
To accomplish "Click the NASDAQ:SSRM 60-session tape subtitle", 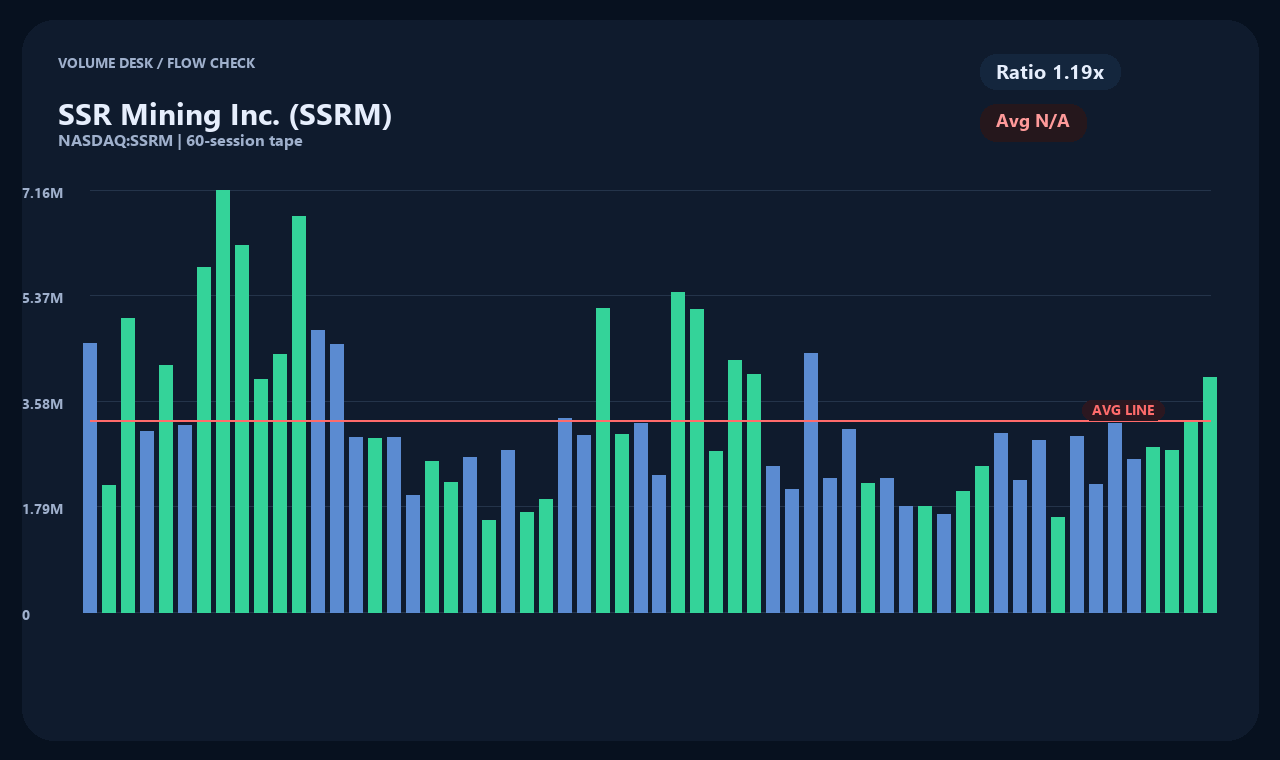I will click(x=180, y=141).
